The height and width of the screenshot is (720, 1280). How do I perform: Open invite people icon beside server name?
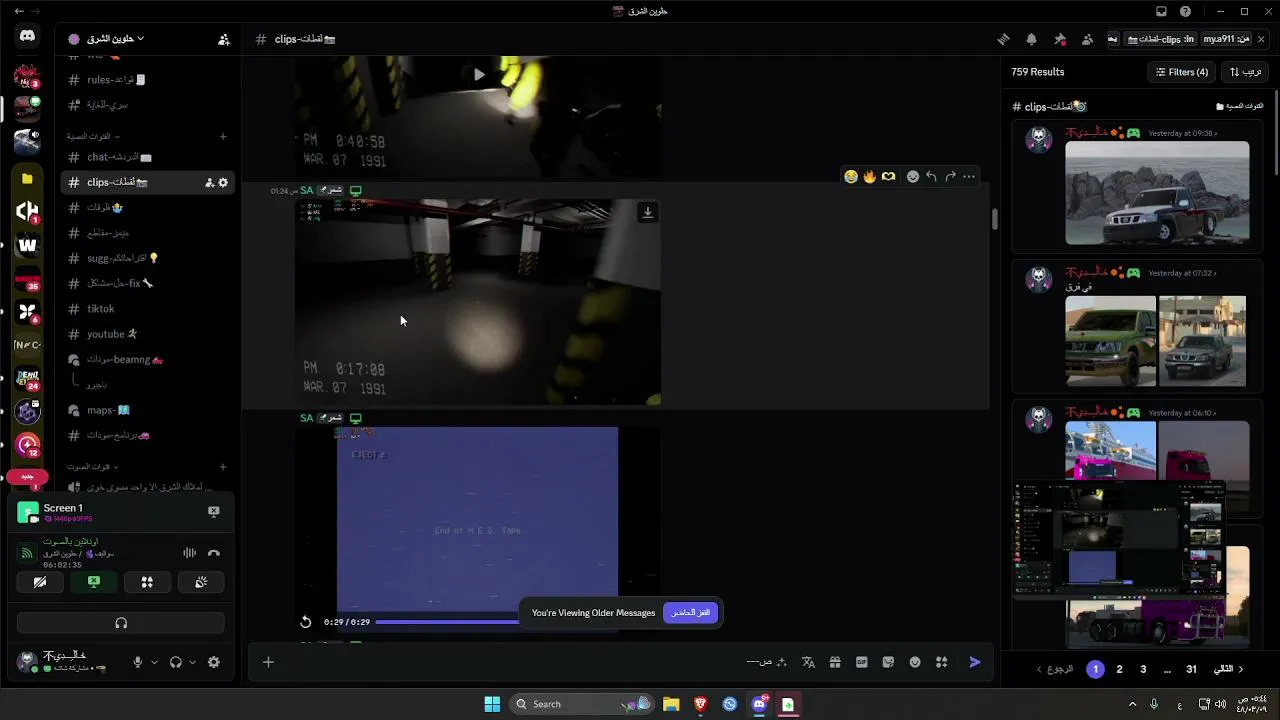coord(224,39)
